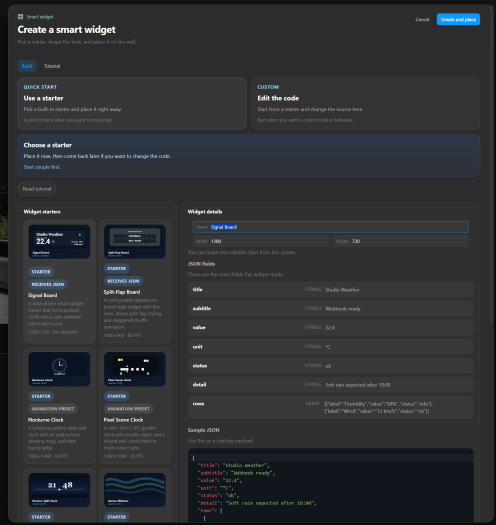Click the unit JSON field row
This screenshot has height=525, width=496.
(331, 347)
